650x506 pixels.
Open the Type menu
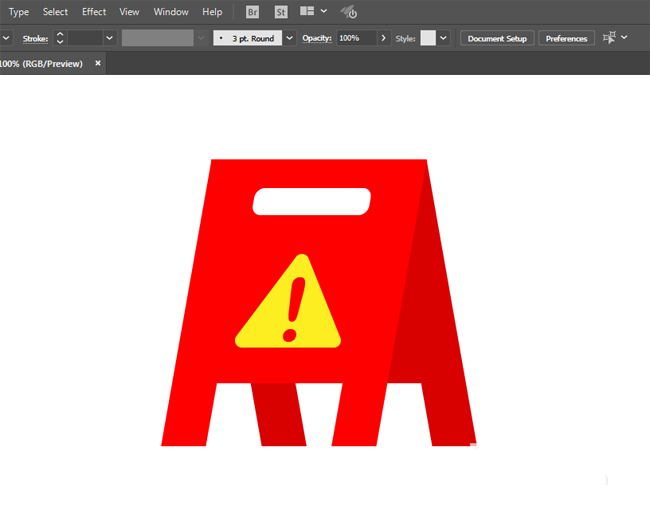tap(19, 12)
